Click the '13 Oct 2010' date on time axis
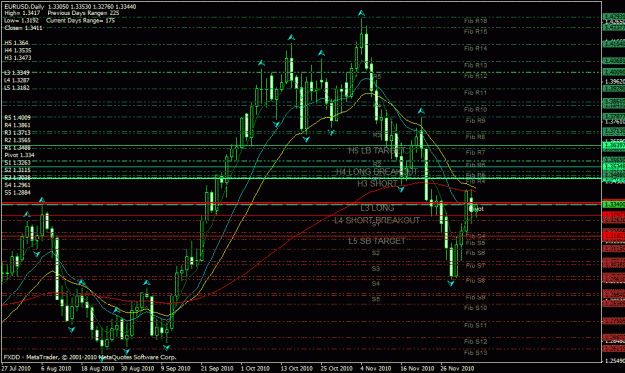The height and width of the screenshot is (373, 625). click(x=297, y=369)
